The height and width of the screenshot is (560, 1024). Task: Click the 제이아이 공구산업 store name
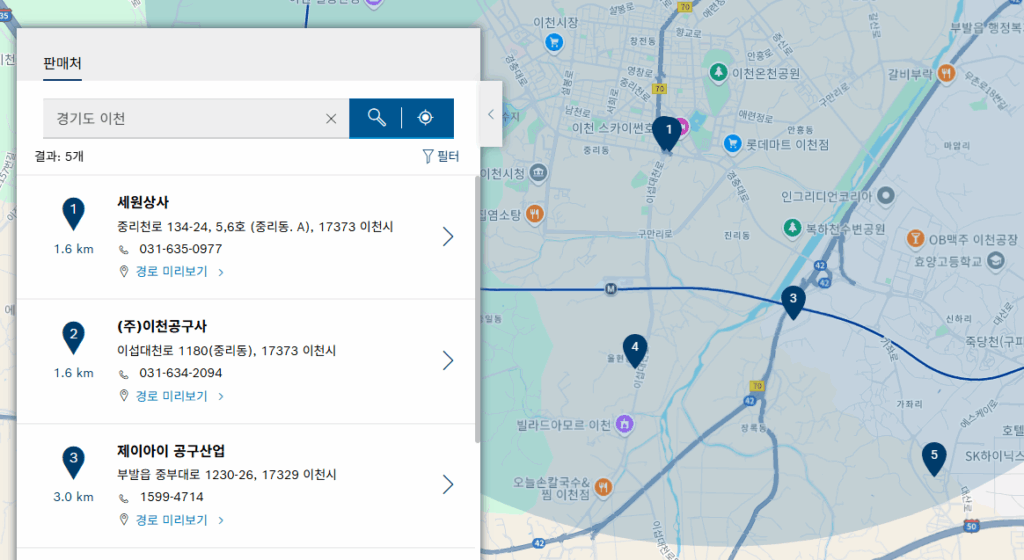[x=171, y=450]
